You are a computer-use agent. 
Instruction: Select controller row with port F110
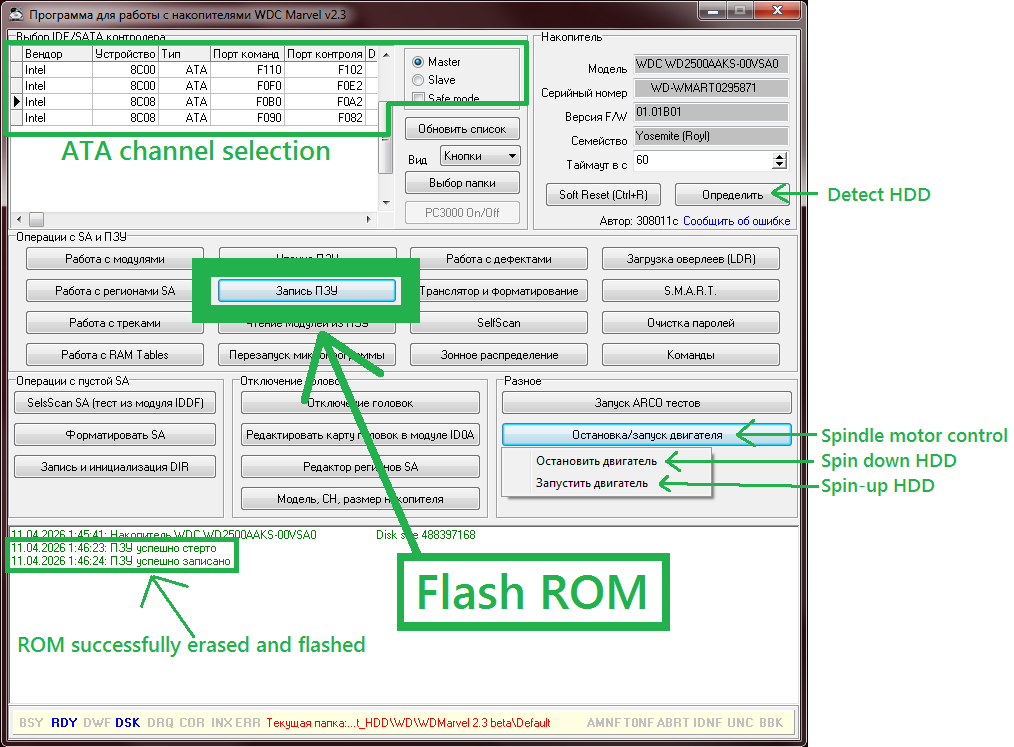[194, 70]
